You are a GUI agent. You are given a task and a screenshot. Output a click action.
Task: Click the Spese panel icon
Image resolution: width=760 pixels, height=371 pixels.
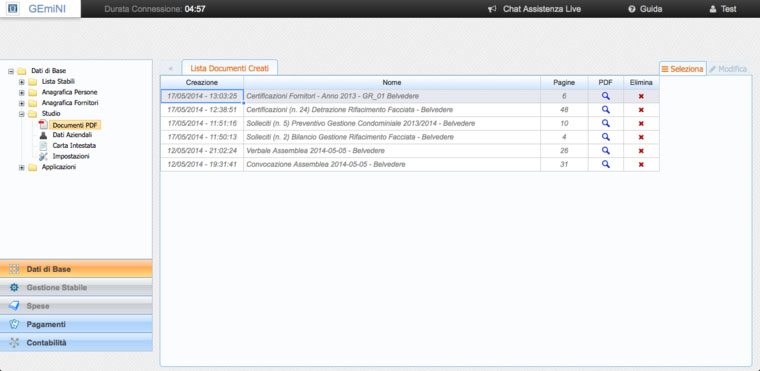pyautogui.click(x=14, y=306)
